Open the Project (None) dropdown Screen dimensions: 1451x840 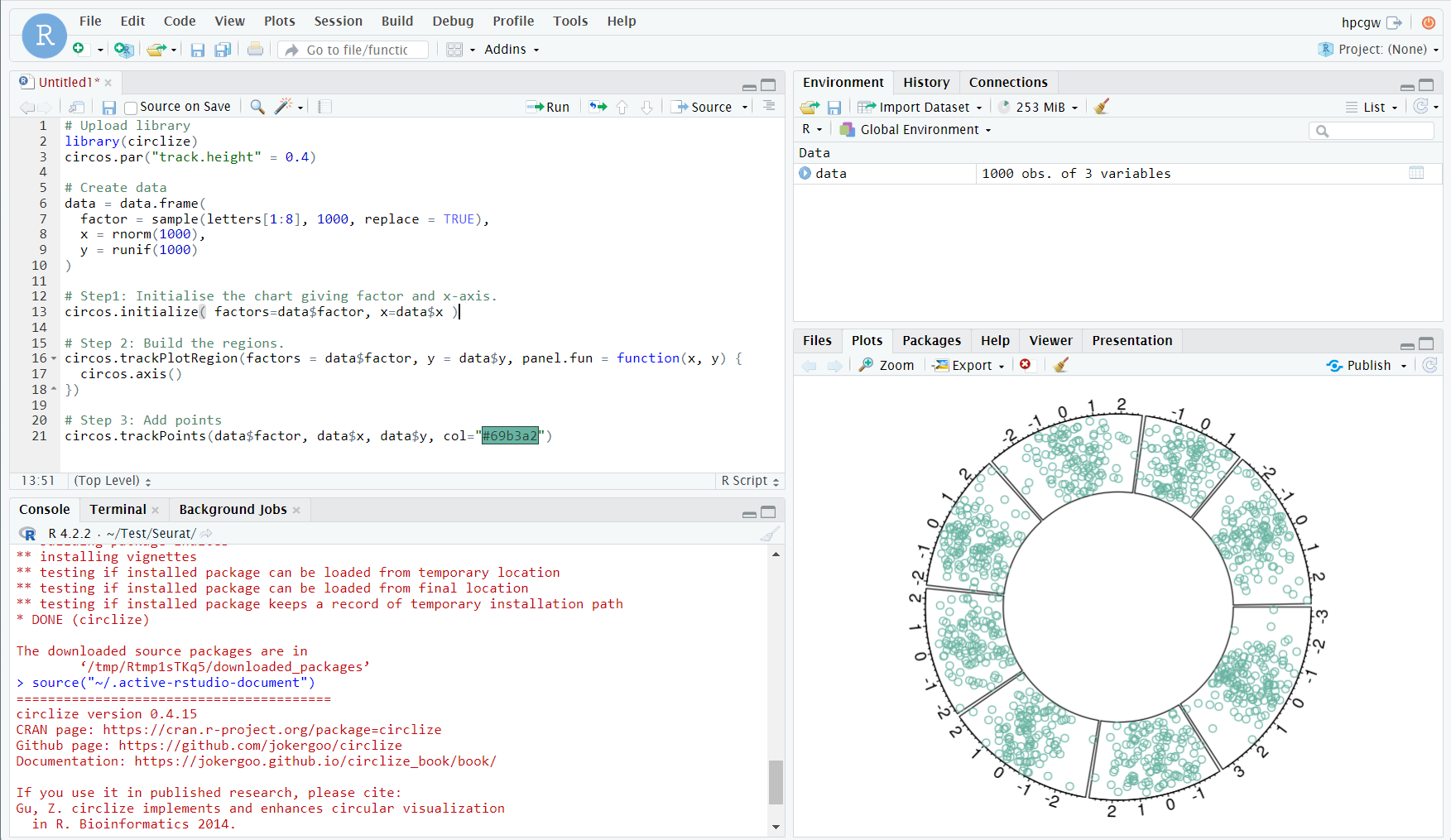[1379, 50]
